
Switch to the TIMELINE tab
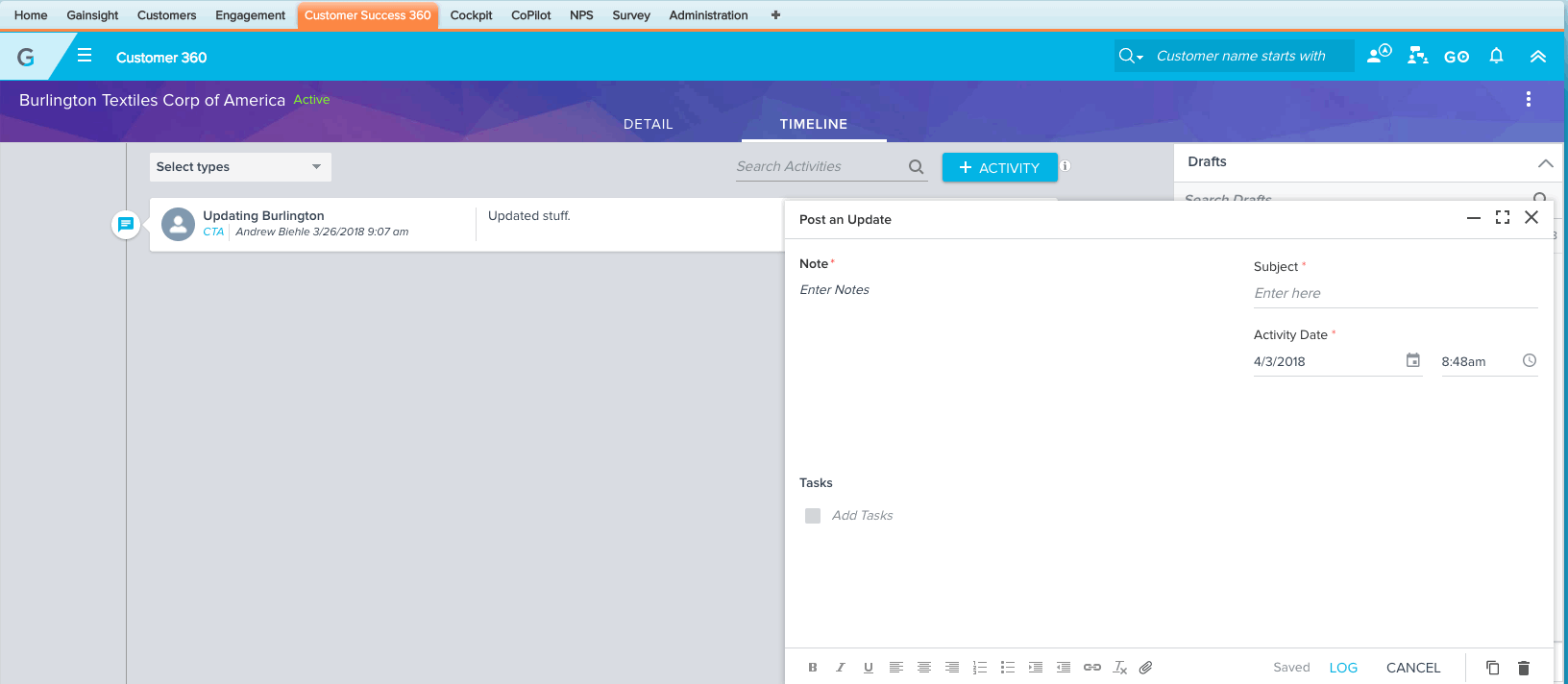(813, 124)
